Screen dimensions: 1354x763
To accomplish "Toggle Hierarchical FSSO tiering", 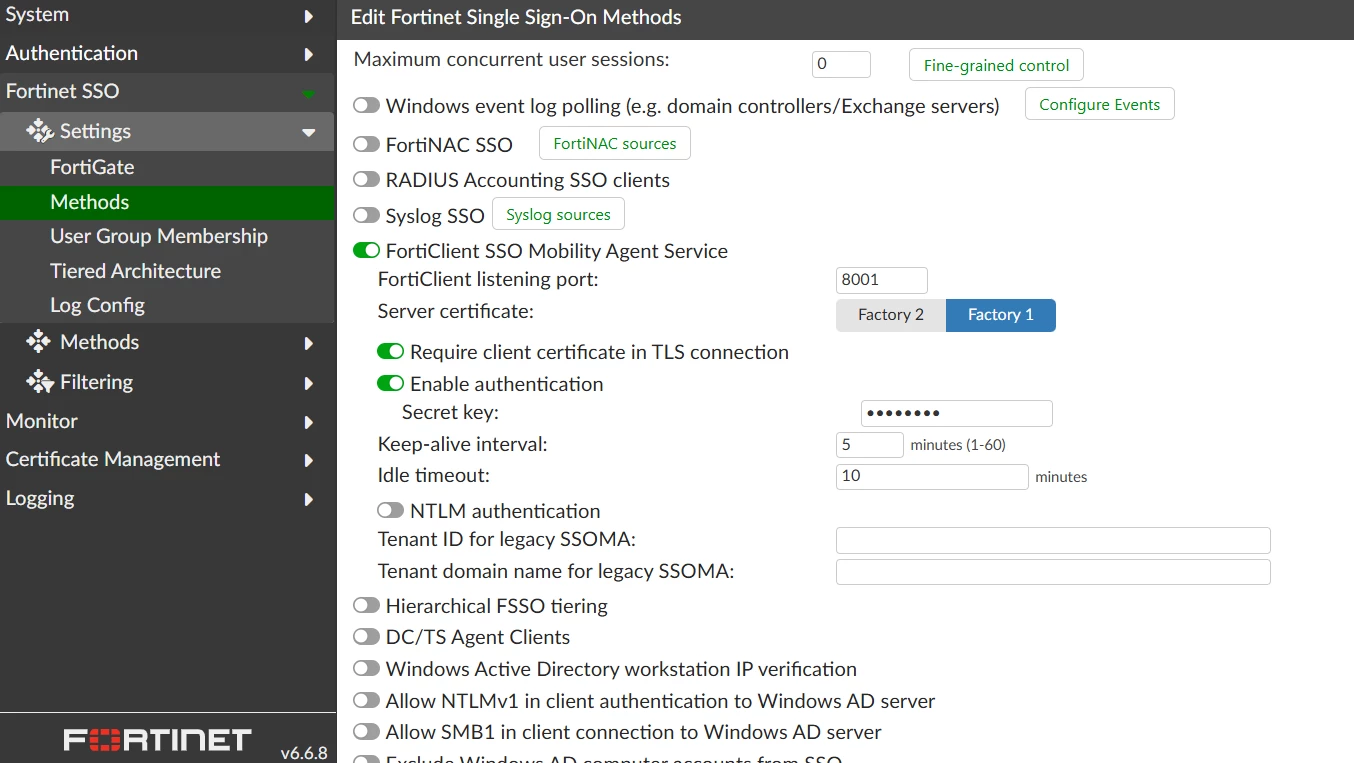I will [366, 606].
